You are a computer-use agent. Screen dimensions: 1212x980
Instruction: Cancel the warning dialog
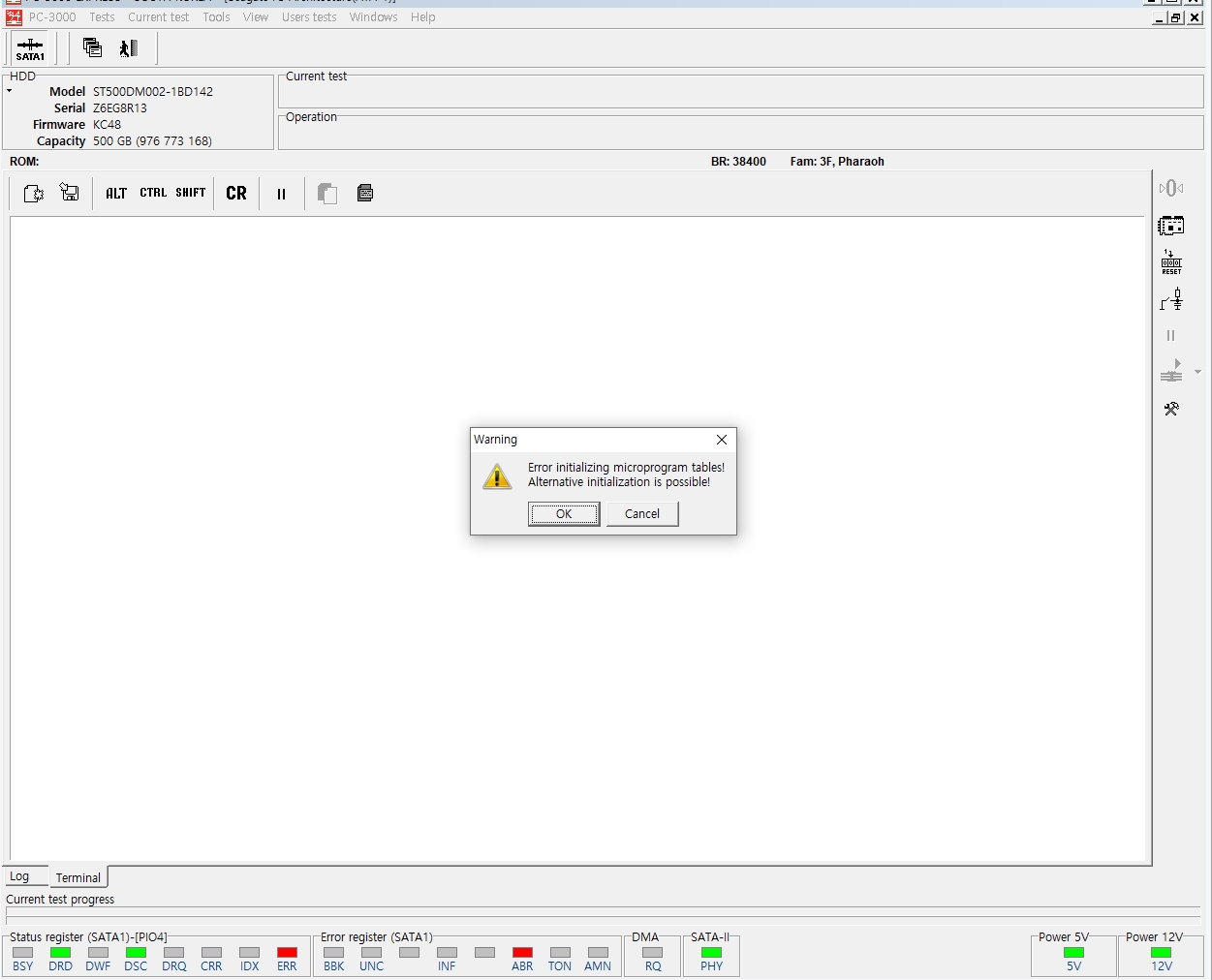point(642,514)
